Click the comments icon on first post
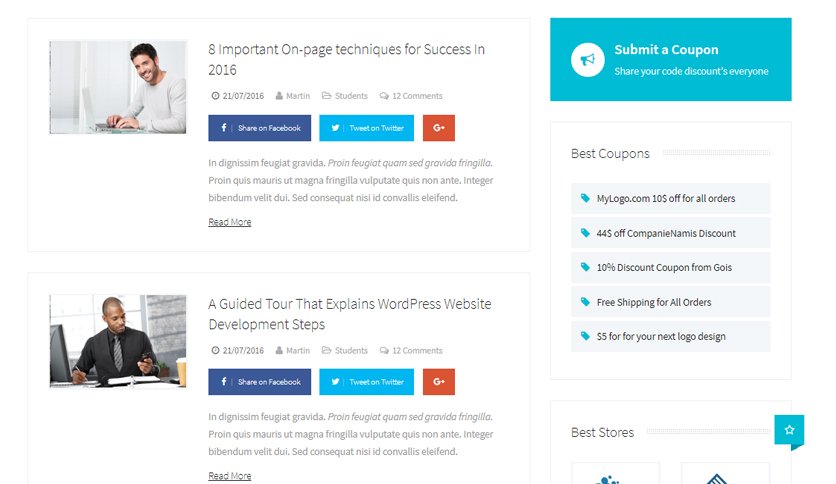Screen dimensions: 836x484 [384, 96]
